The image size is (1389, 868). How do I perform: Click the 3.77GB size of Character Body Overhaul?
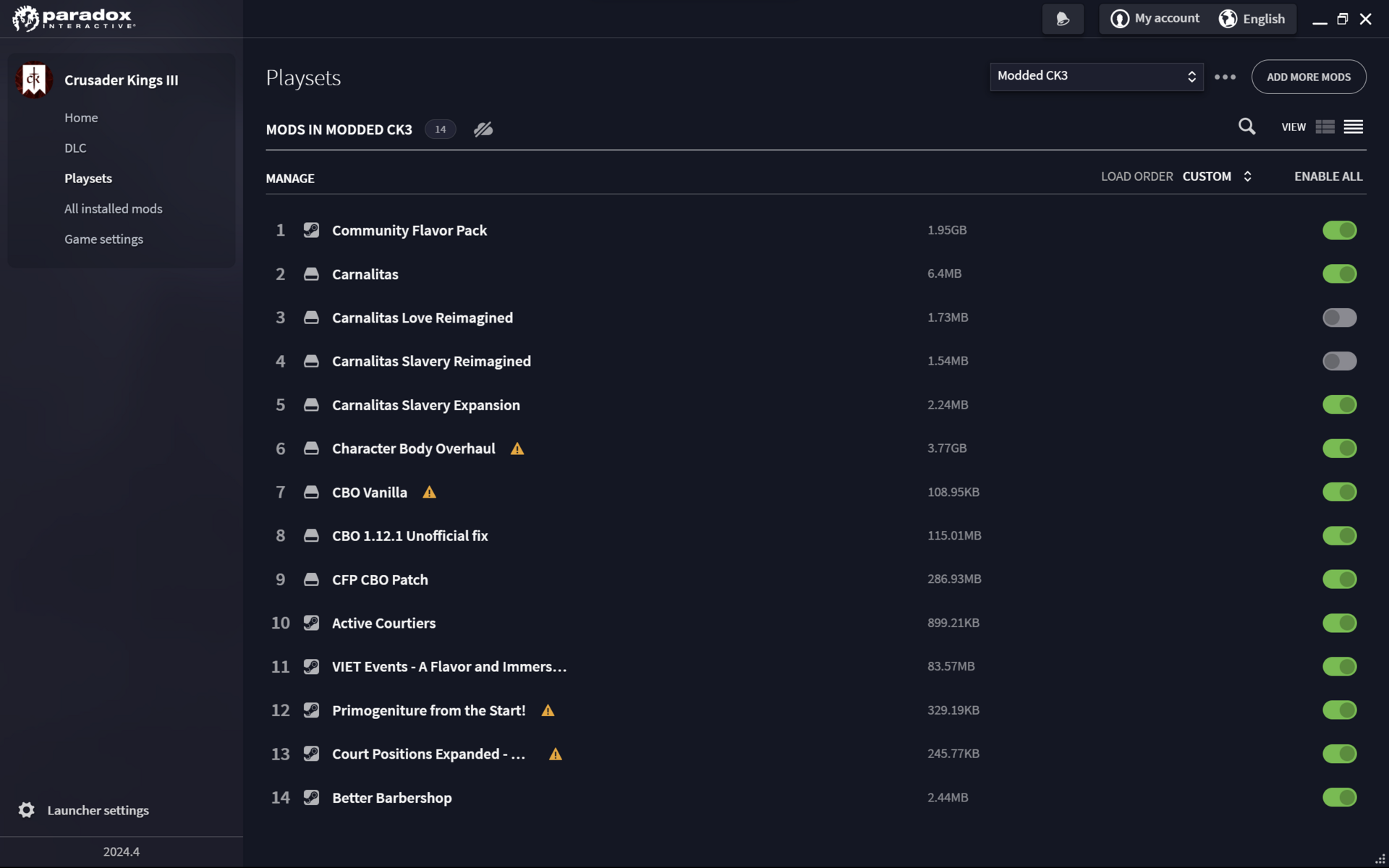(x=947, y=448)
